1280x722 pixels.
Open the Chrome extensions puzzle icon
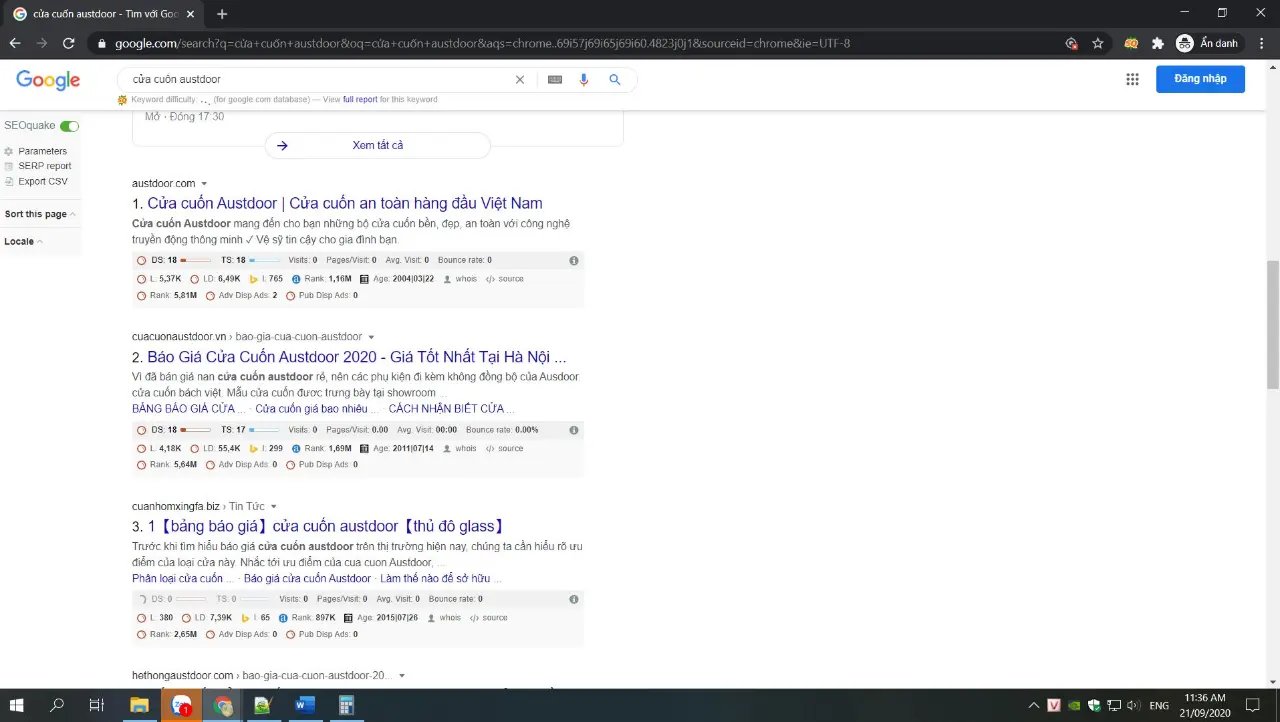1158,43
